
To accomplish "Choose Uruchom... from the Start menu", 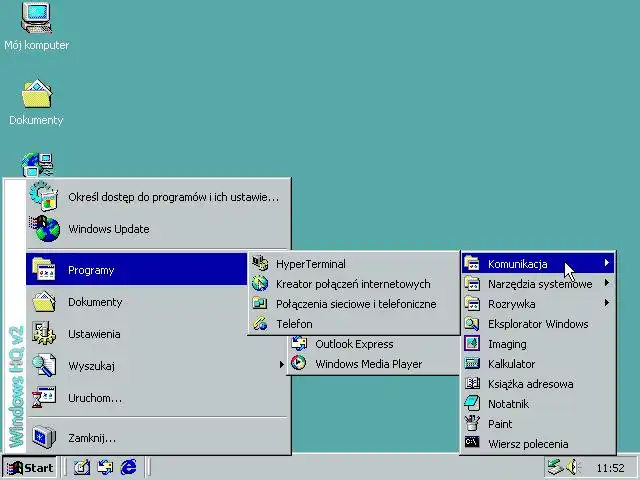I will (158, 397).
